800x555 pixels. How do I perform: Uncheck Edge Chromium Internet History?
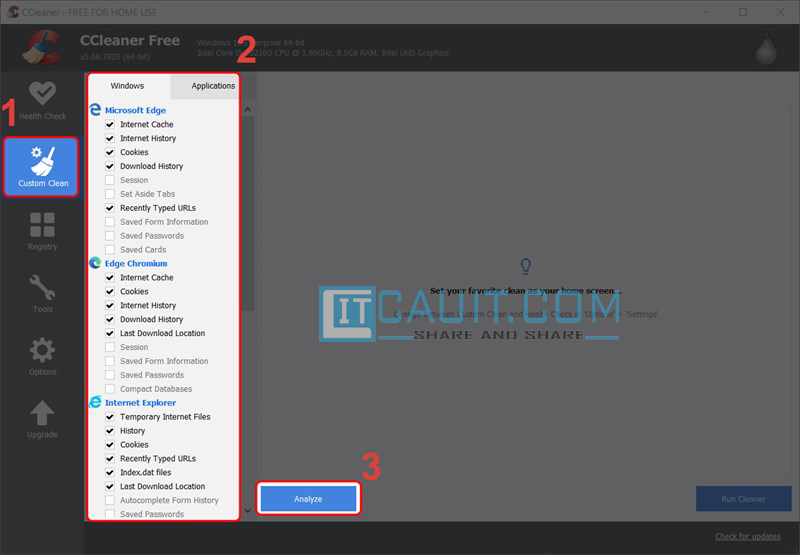110,305
